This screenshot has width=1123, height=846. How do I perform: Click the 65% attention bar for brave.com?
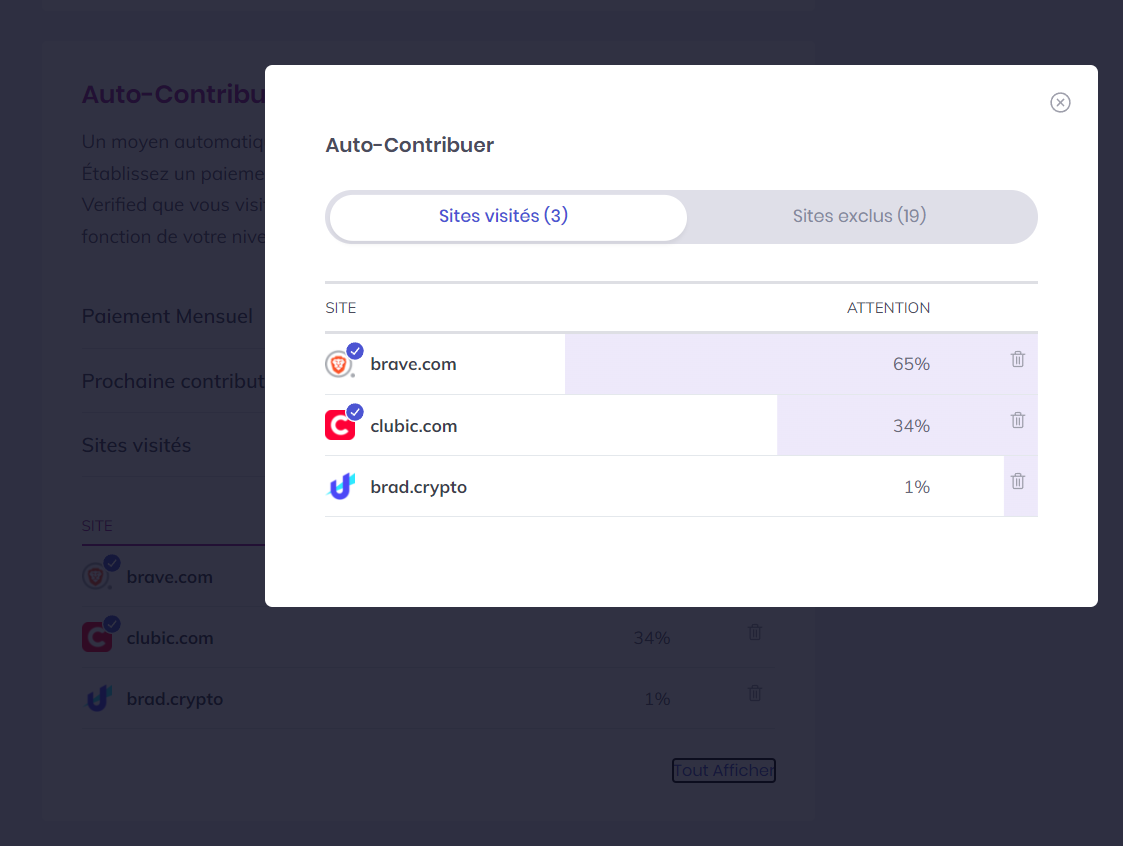click(x=801, y=364)
